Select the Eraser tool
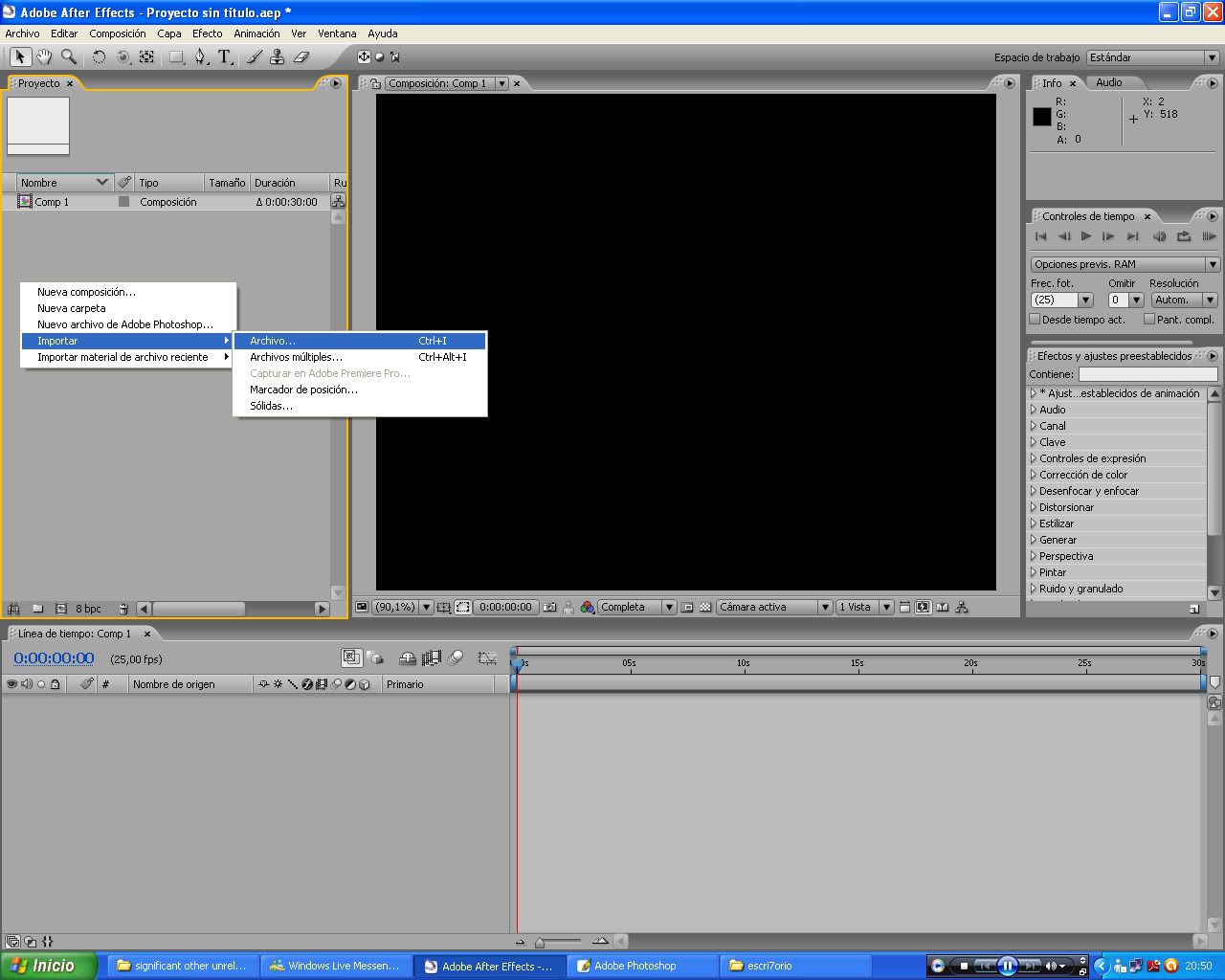This screenshot has width=1225, height=980. (x=301, y=57)
